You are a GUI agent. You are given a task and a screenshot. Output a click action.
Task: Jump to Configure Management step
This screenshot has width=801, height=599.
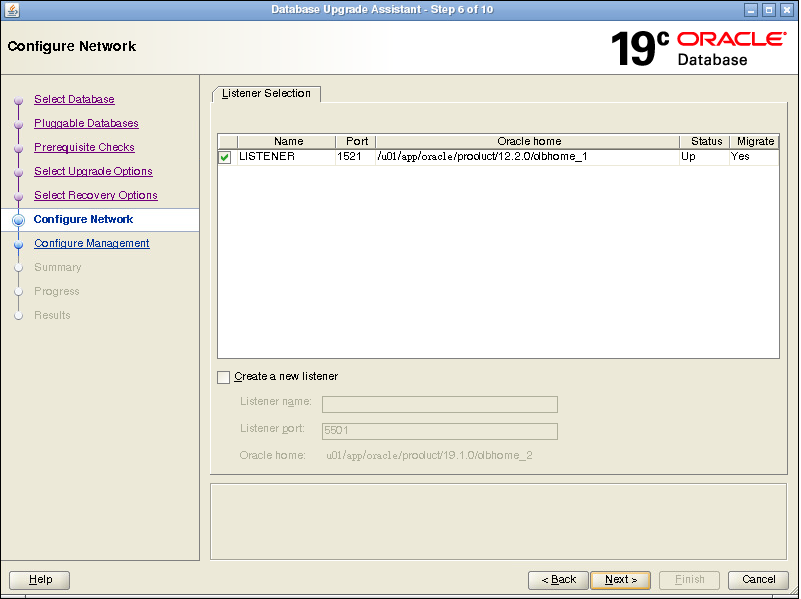tap(92, 243)
